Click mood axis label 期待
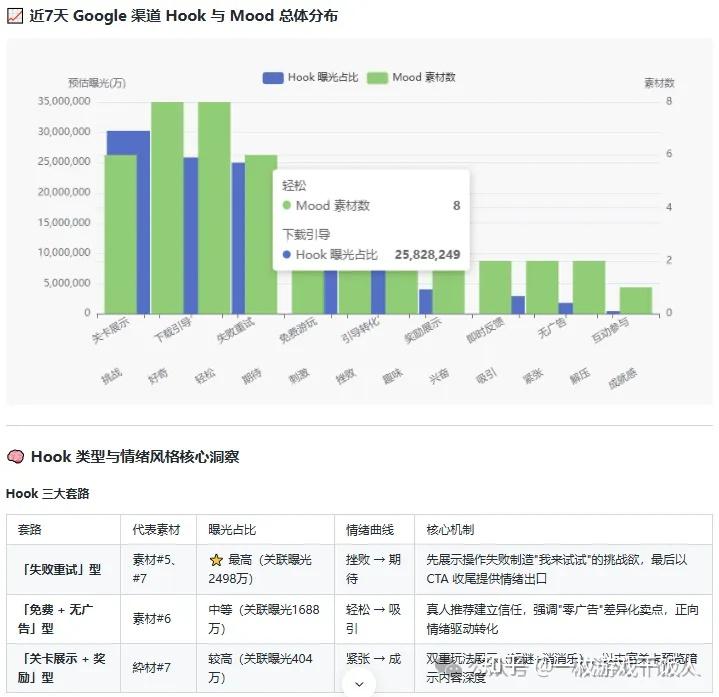The height and width of the screenshot is (697, 719). click(252, 376)
